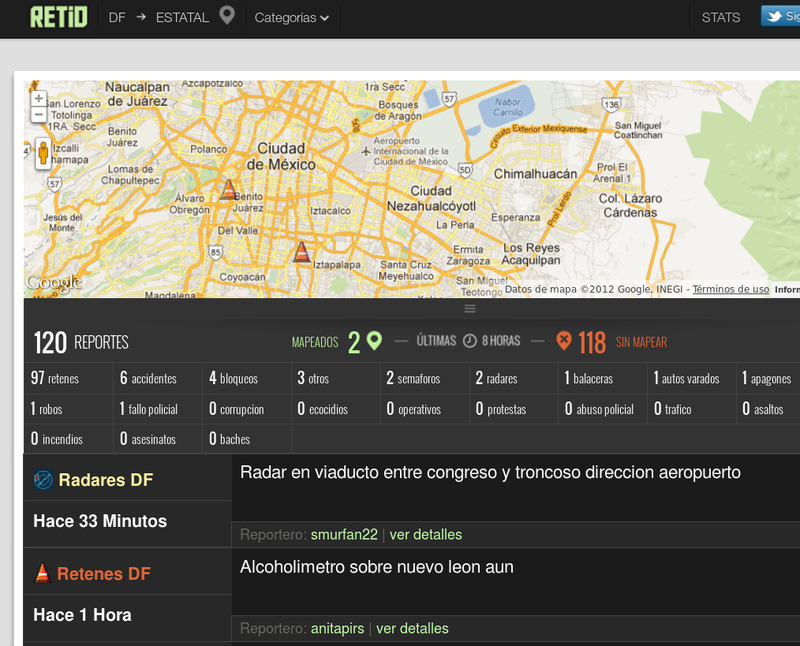Filter by 1 apagones
Screen dimensions: 800x646
(x=768, y=378)
